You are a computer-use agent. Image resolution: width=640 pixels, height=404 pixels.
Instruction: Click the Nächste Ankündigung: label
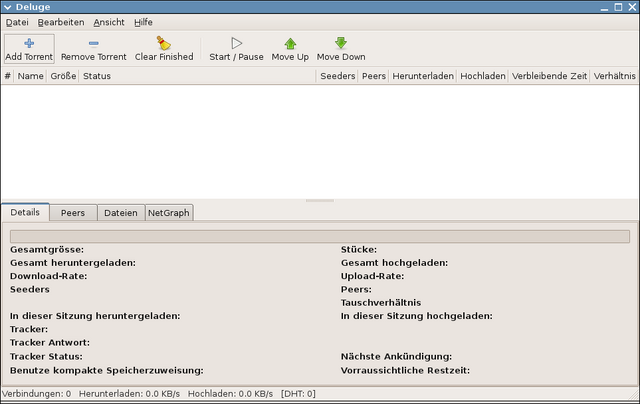(x=396, y=357)
